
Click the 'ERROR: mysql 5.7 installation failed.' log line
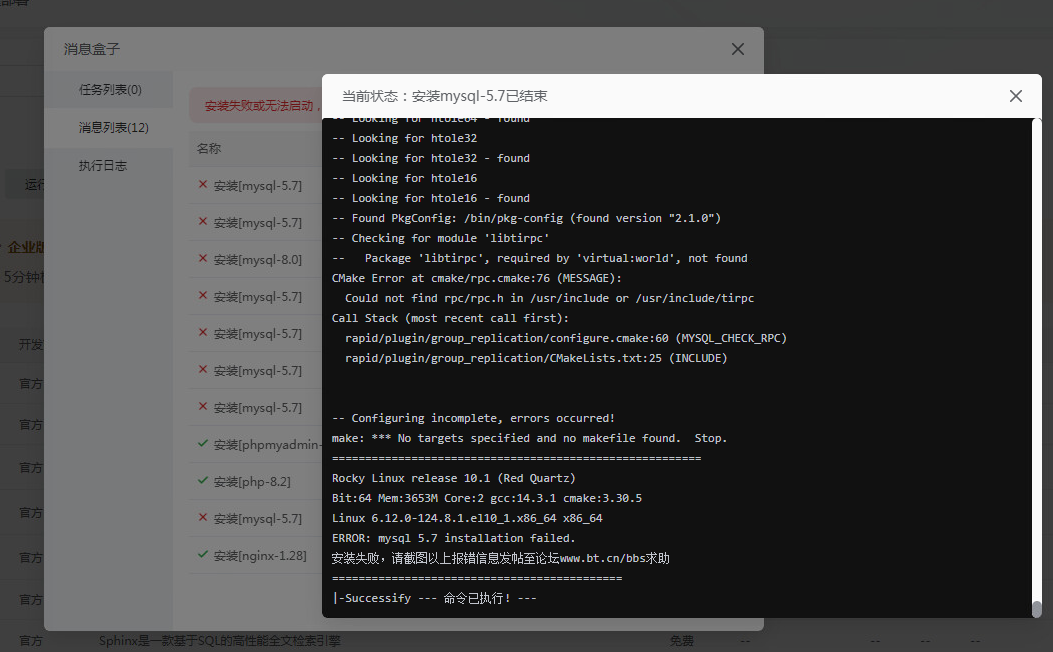coord(453,538)
